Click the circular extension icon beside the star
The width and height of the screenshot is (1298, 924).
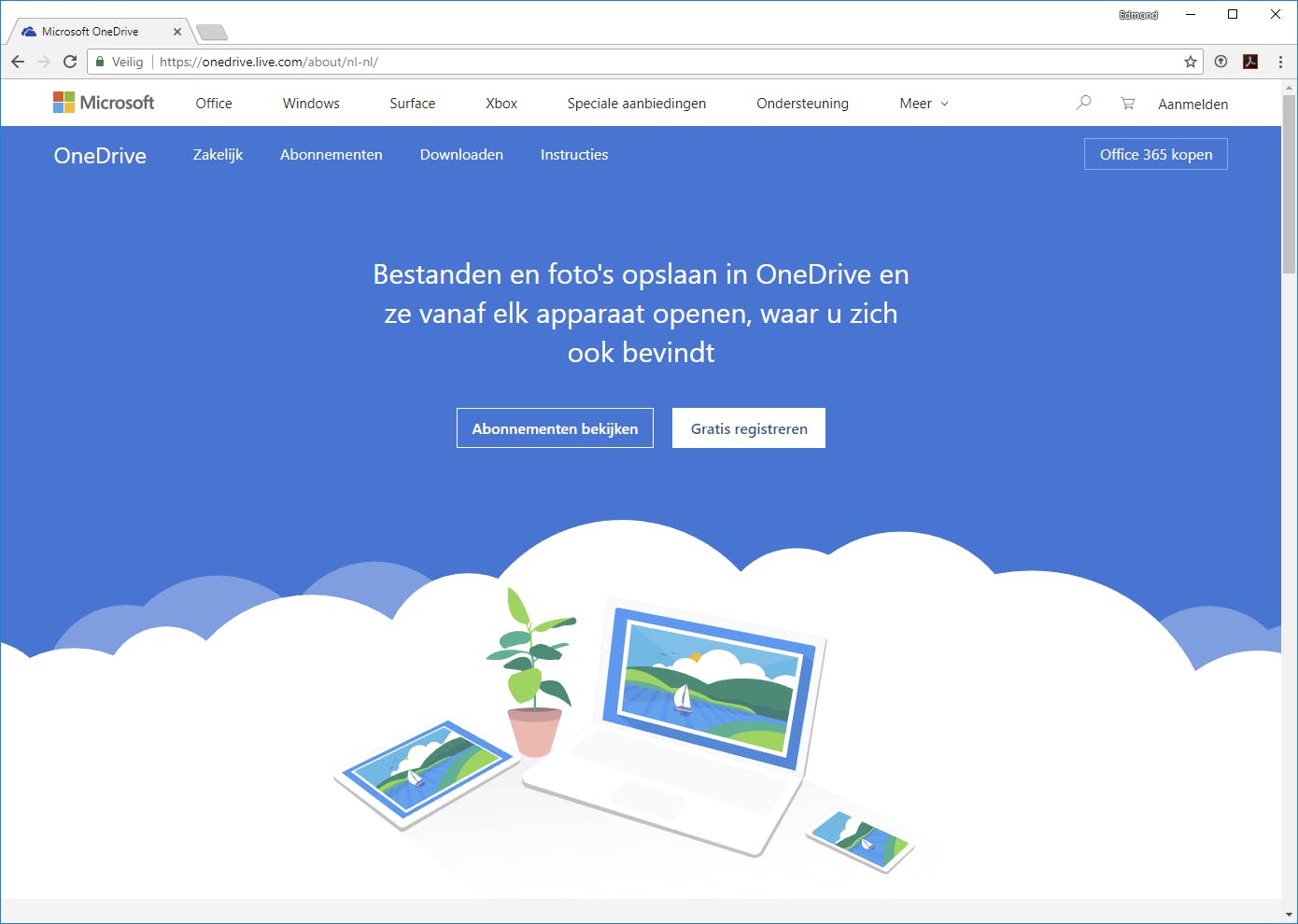1220,62
